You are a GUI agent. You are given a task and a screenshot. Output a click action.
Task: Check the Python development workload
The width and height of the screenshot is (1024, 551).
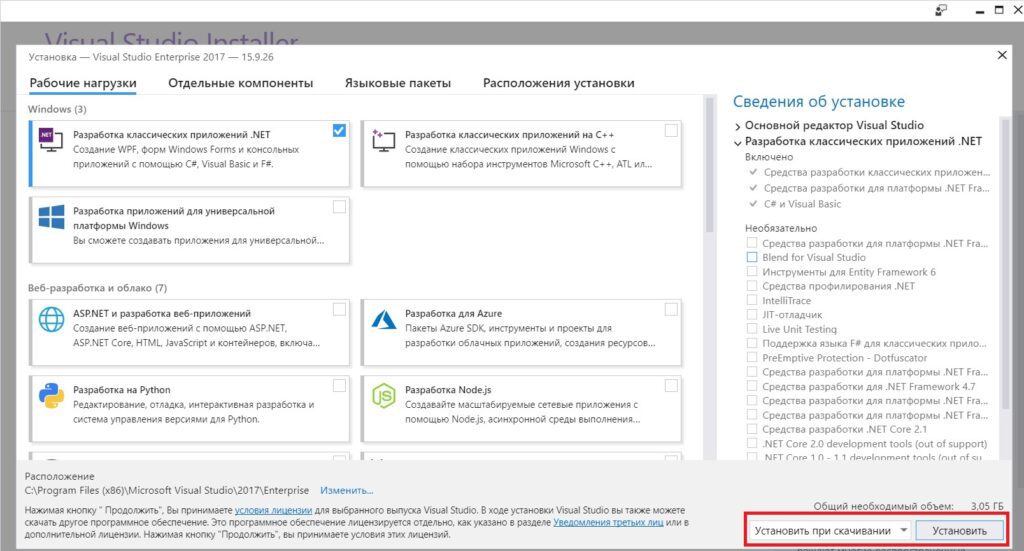339,386
